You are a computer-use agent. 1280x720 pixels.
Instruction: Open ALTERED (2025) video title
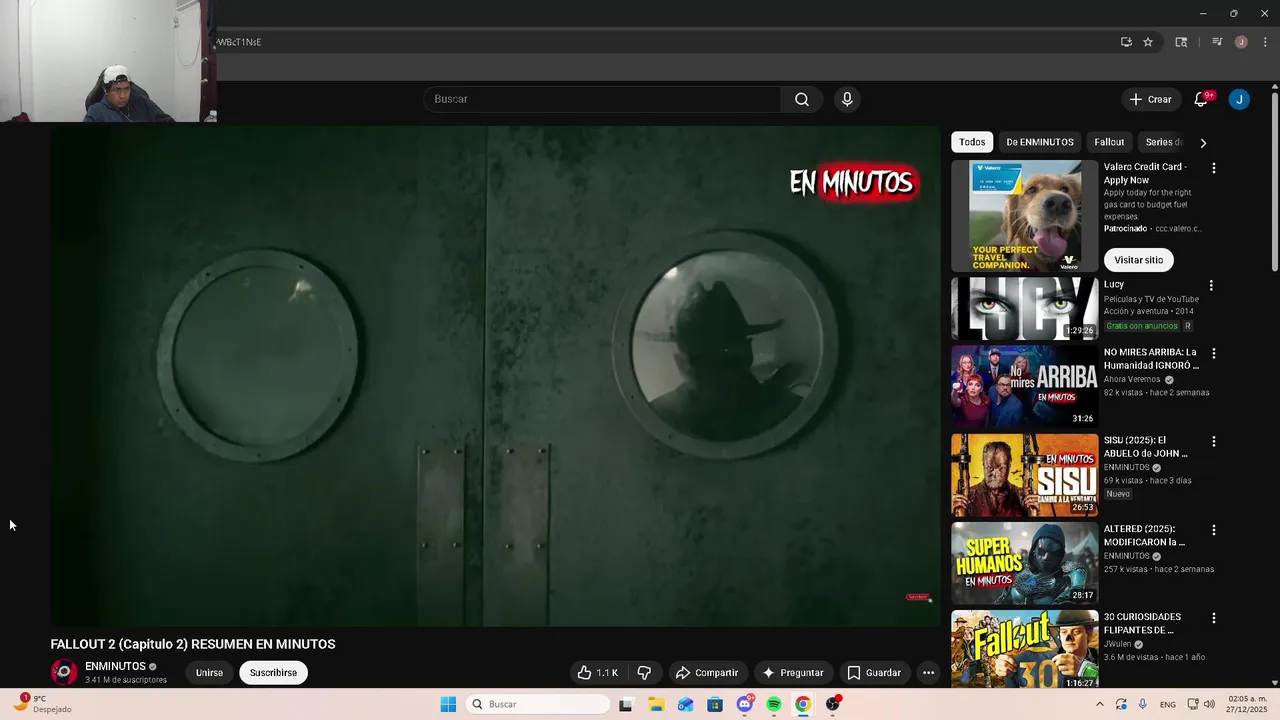coord(1145,536)
